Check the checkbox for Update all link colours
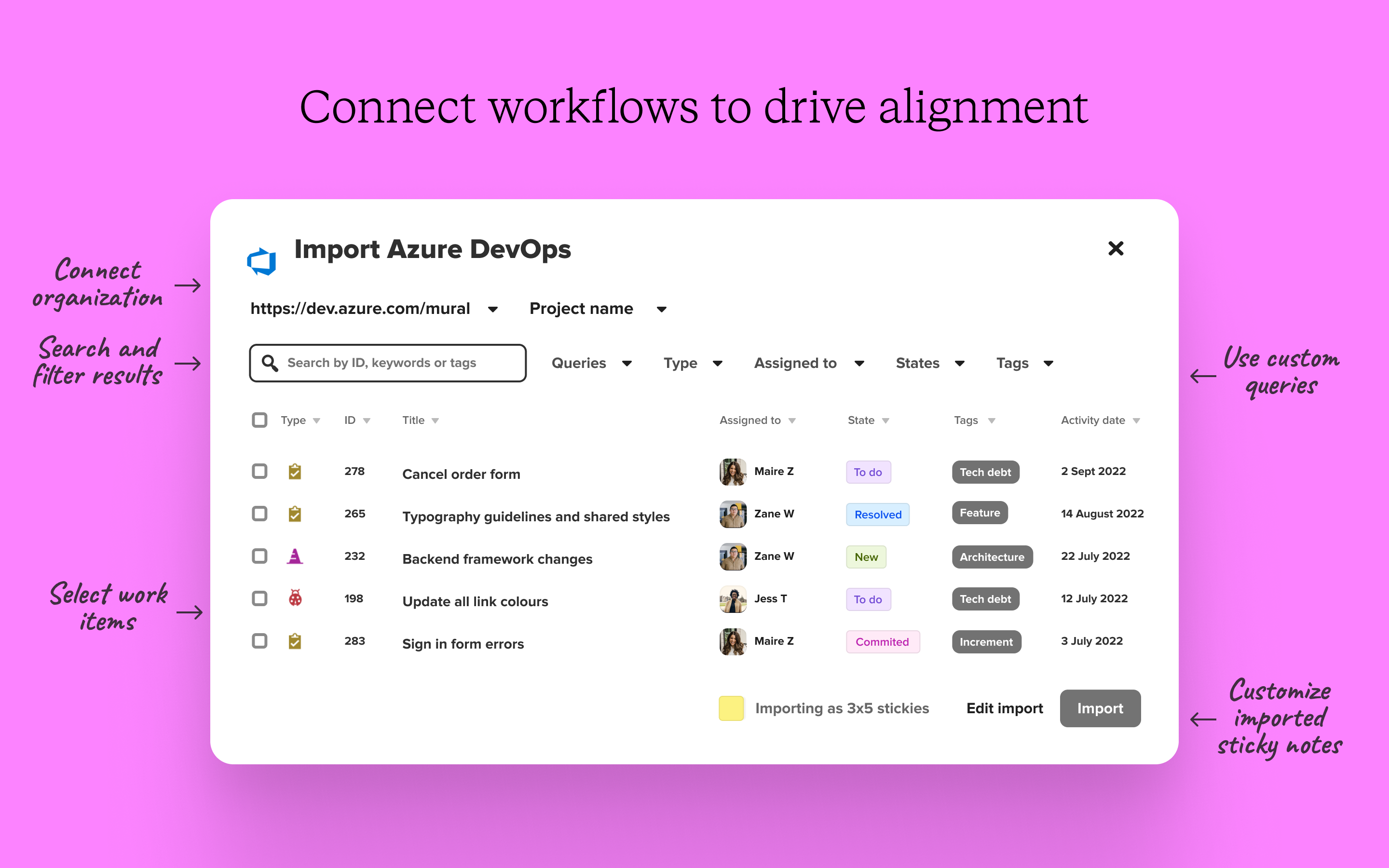Screen dimensions: 1389x868 (x=259, y=599)
